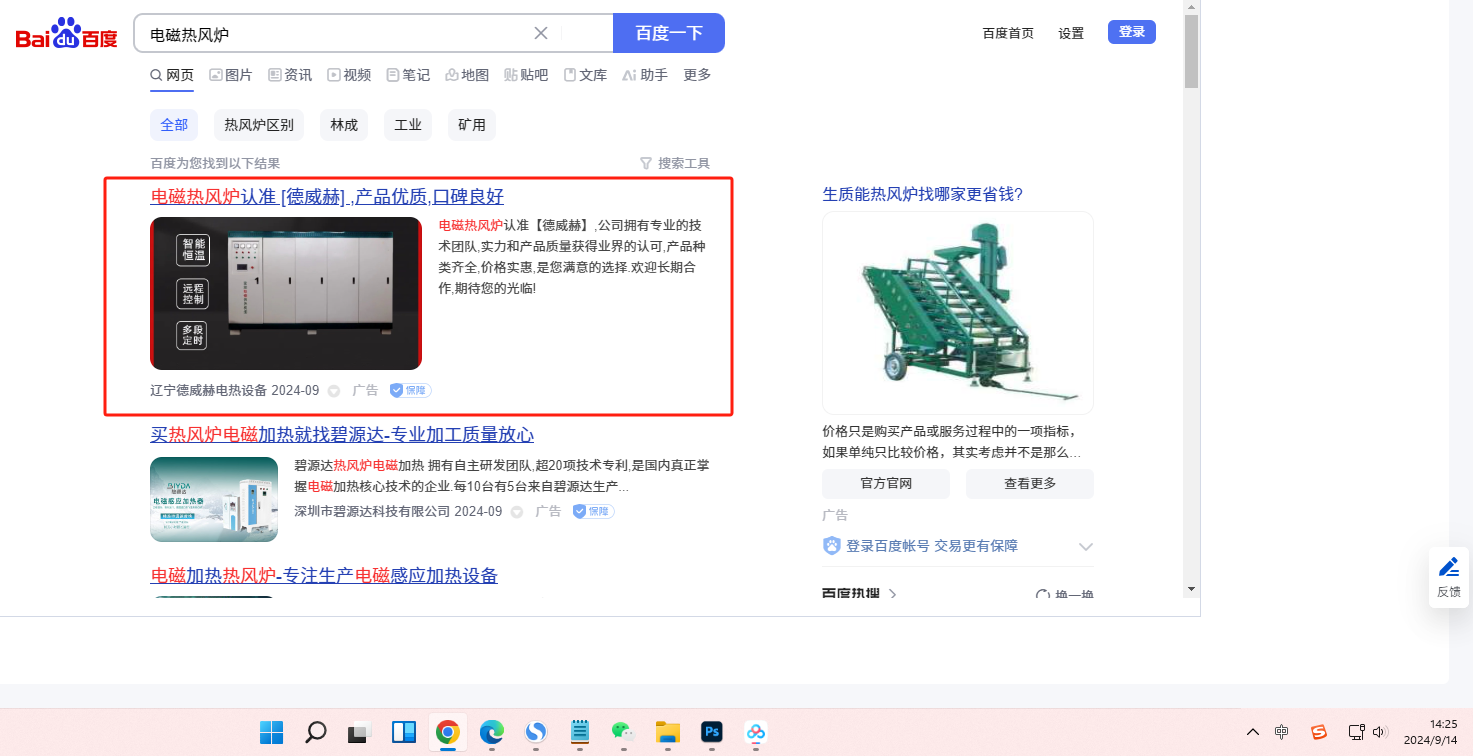This screenshot has height=756, width=1473.
Task: Expand the 登录百度帐号 section chevron
Action: [x=1086, y=546]
